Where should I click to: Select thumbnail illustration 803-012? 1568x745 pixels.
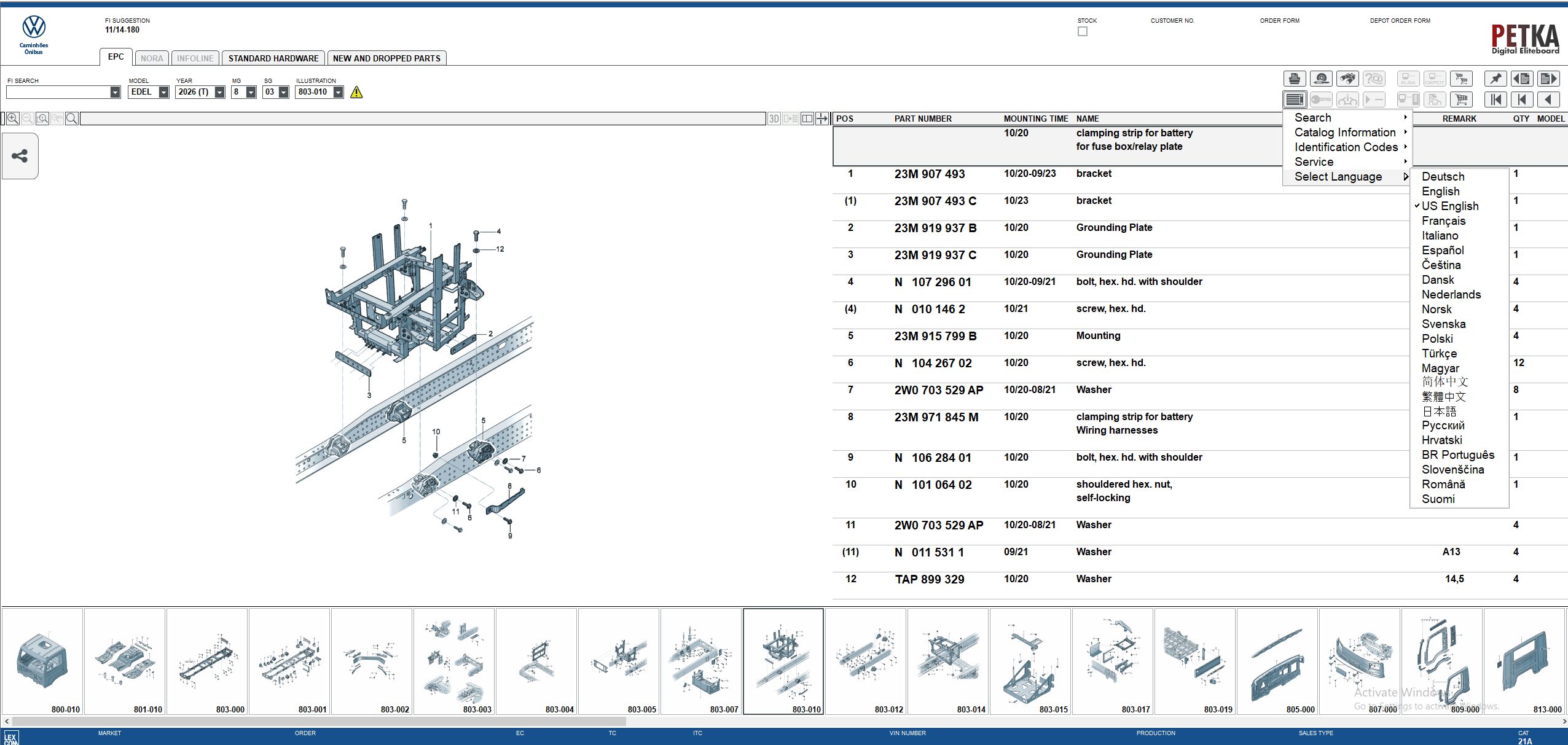coord(866,661)
